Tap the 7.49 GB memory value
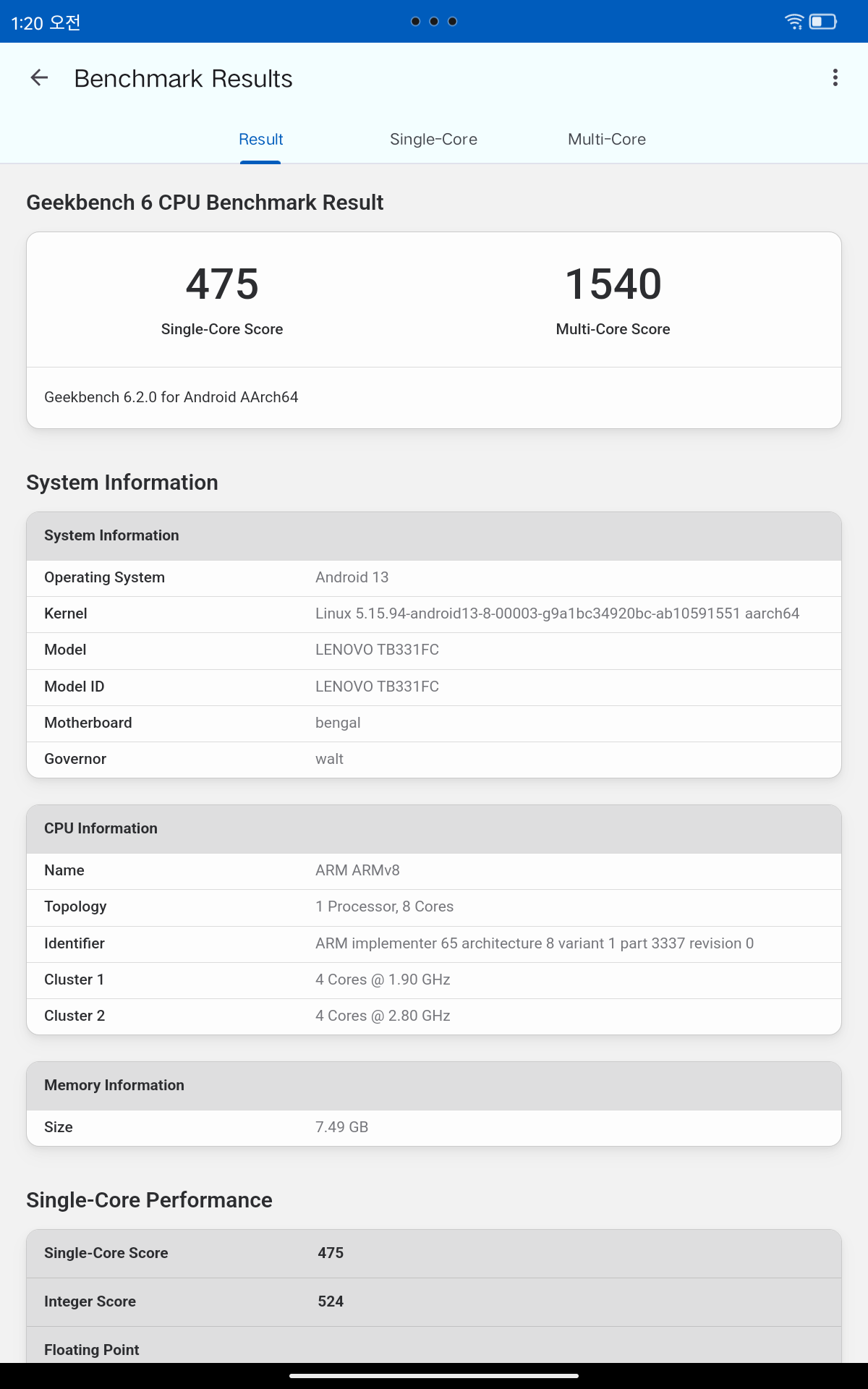Viewport: 868px width, 1389px height. 342,1127
